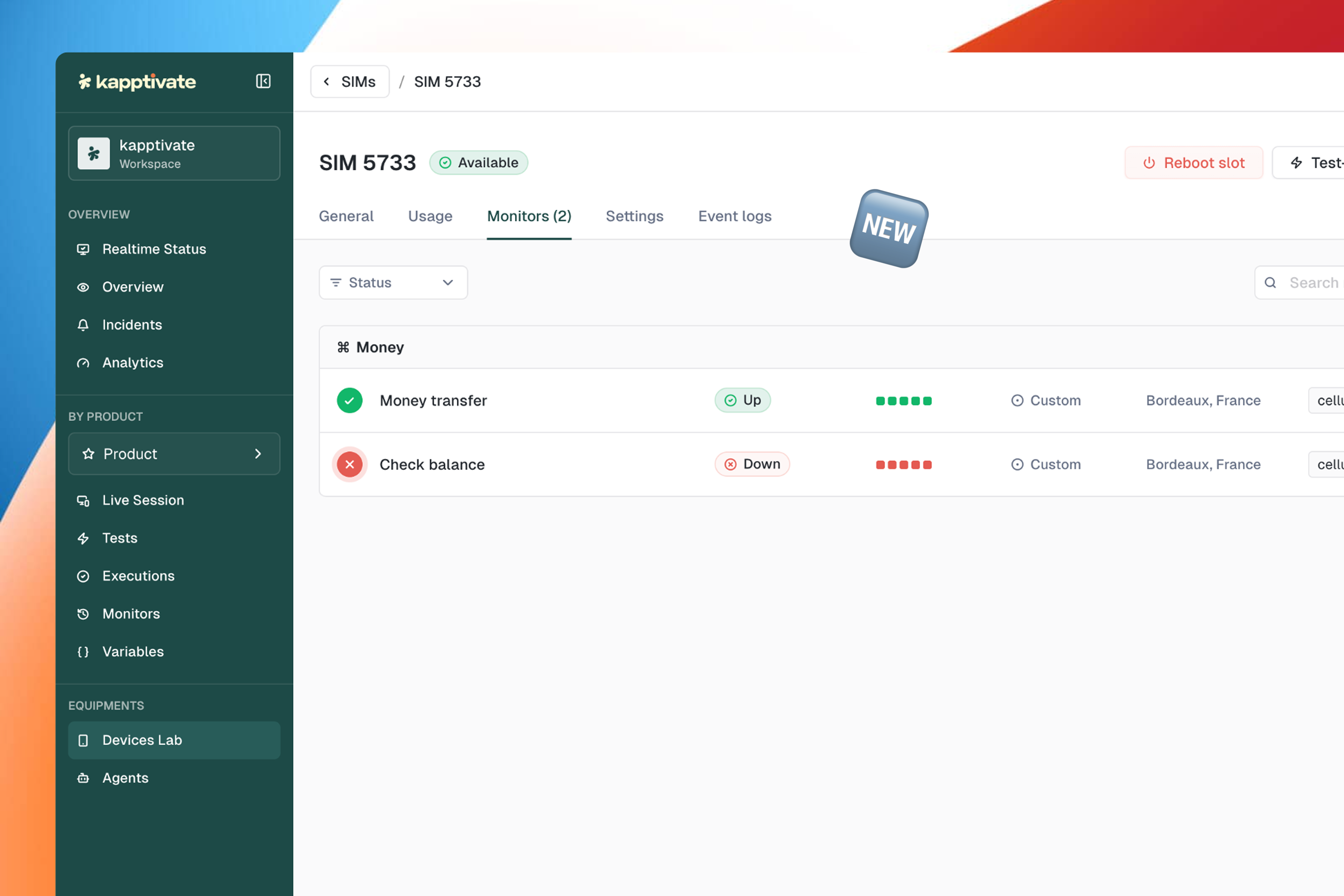Open Agents robot item
The width and height of the screenshot is (1344, 896).
click(125, 778)
